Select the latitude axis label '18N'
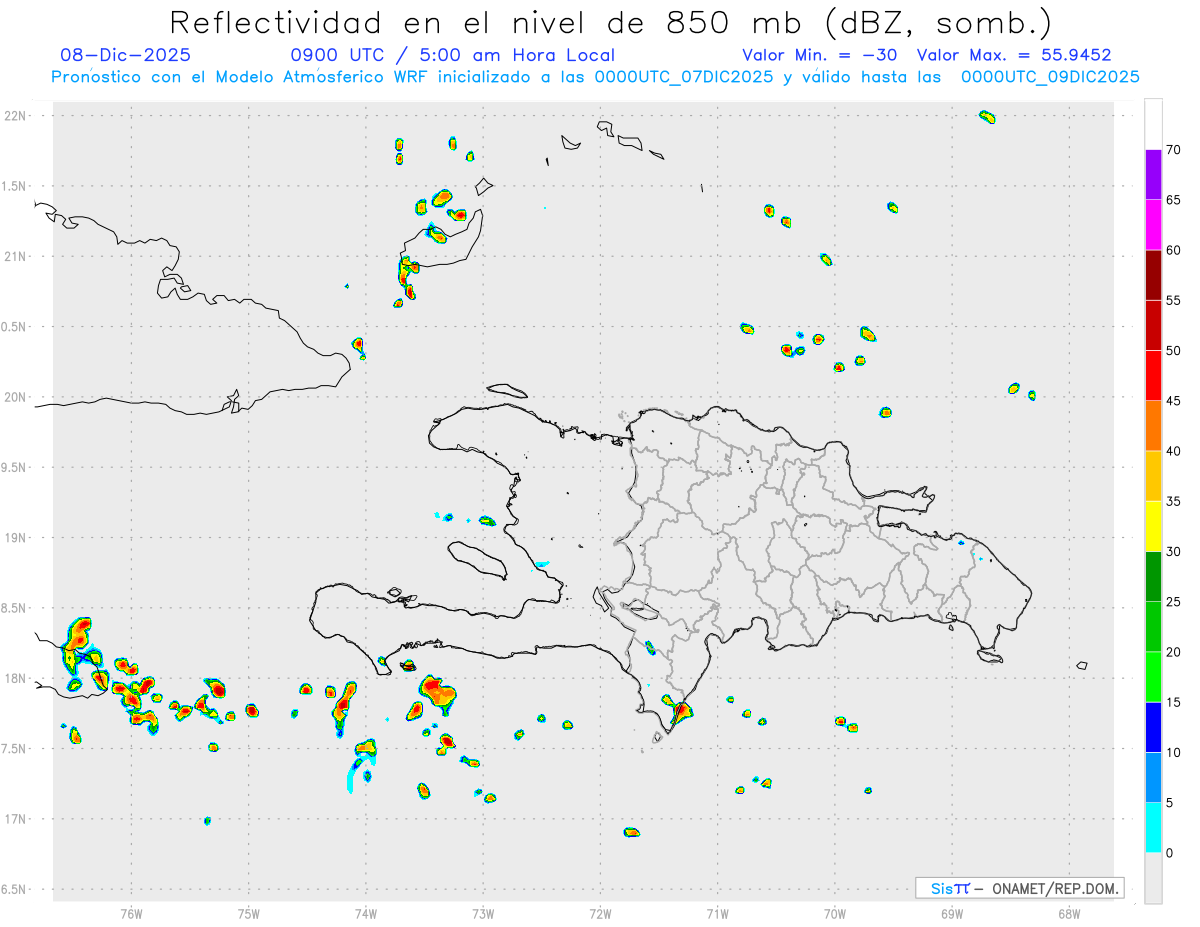The height and width of the screenshot is (927, 1200). click(x=16, y=678)
